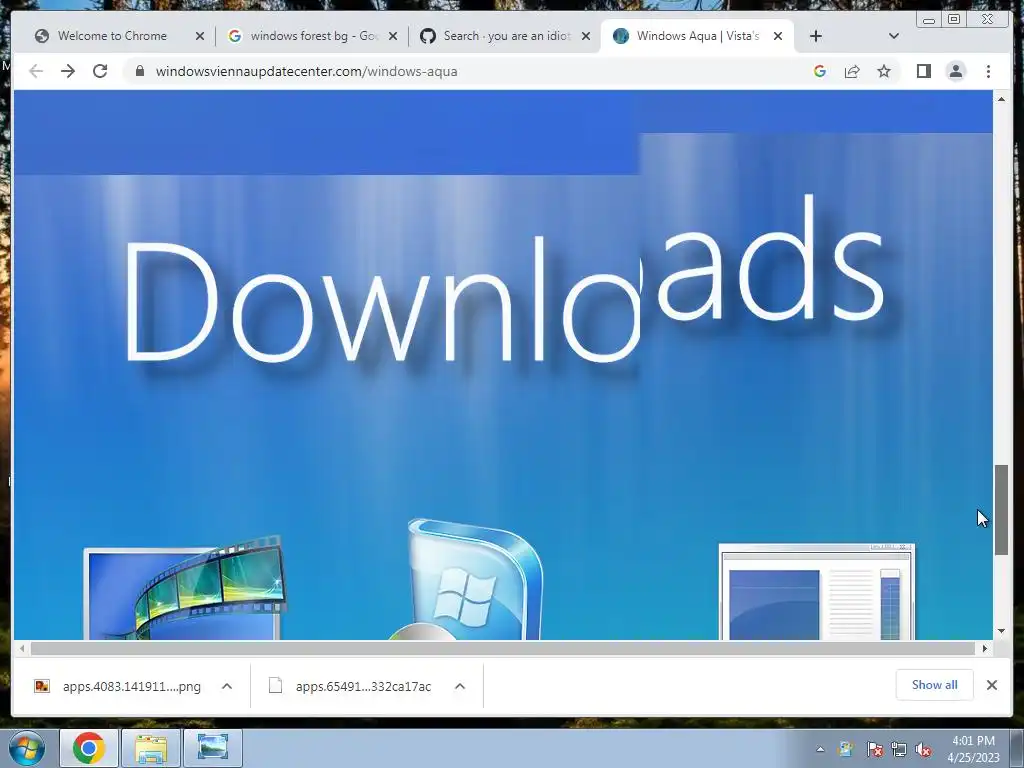Click the Windows recycle bin logo image
This screenshot has height=768, width=1024.
pos(465,579)
